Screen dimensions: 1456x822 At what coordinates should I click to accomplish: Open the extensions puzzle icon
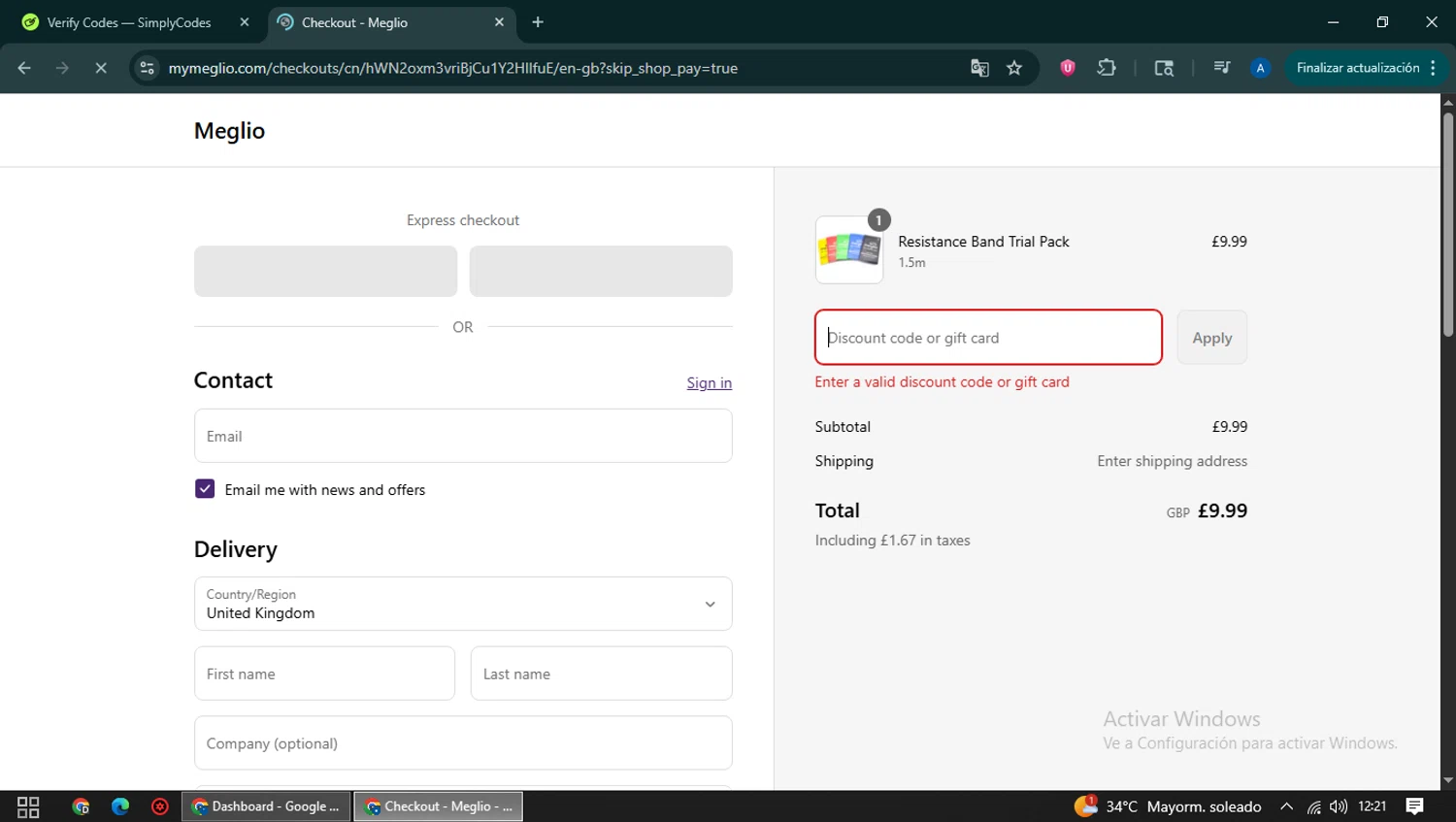click(x=1107, y=68)
